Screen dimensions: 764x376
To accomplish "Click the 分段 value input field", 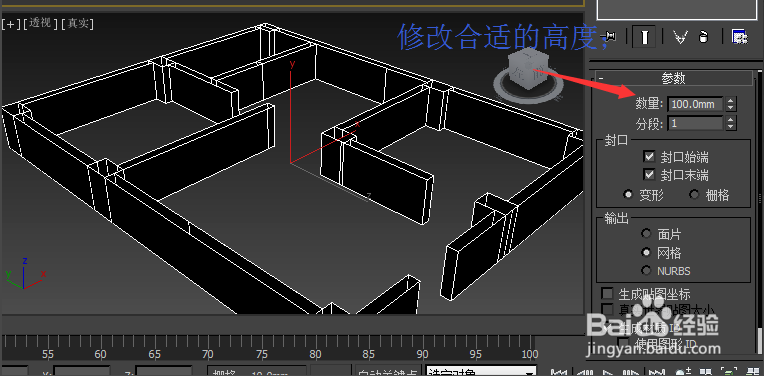I will tap(695, 124).
